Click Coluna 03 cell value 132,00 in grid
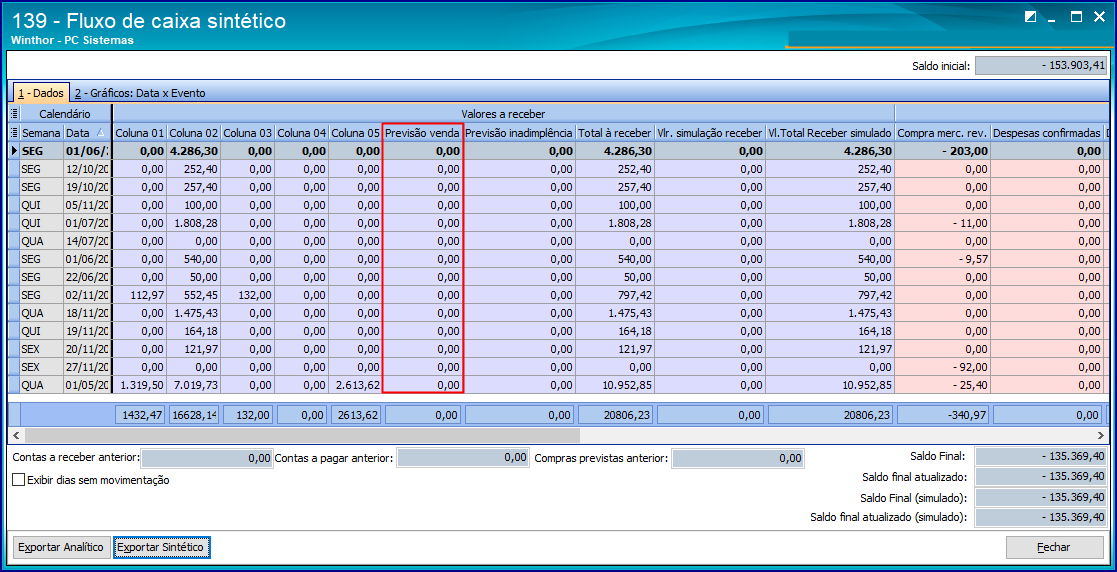The height and width of the screenshot is (572, 1117). 248,295
